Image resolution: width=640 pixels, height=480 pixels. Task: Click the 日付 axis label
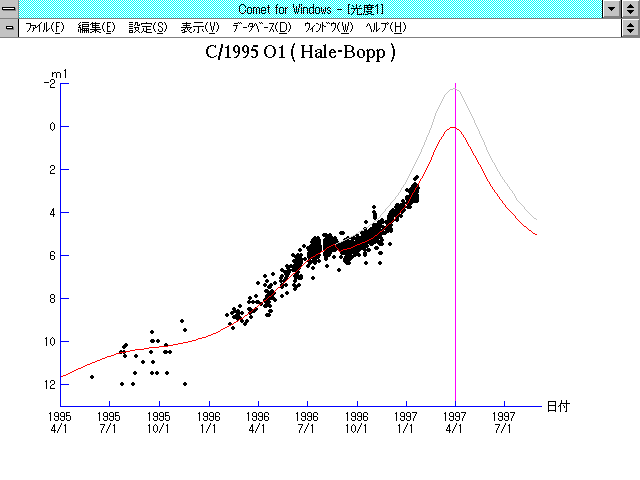(558, 406)
